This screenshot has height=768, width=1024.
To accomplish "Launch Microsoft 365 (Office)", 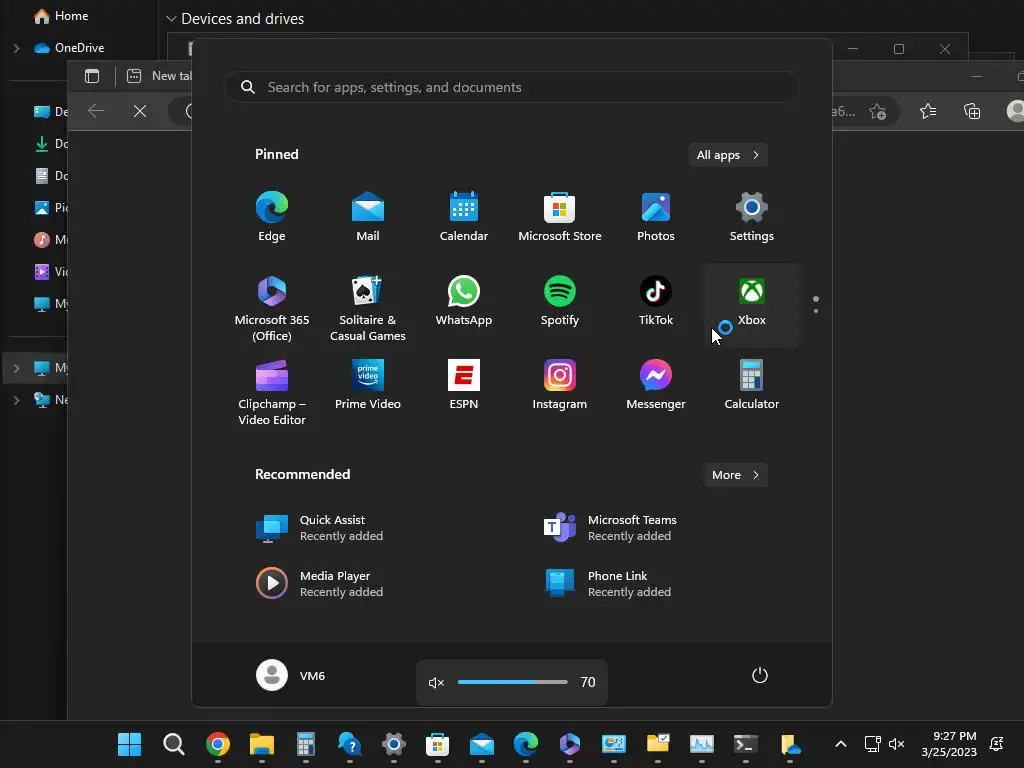I will point(272,308).
